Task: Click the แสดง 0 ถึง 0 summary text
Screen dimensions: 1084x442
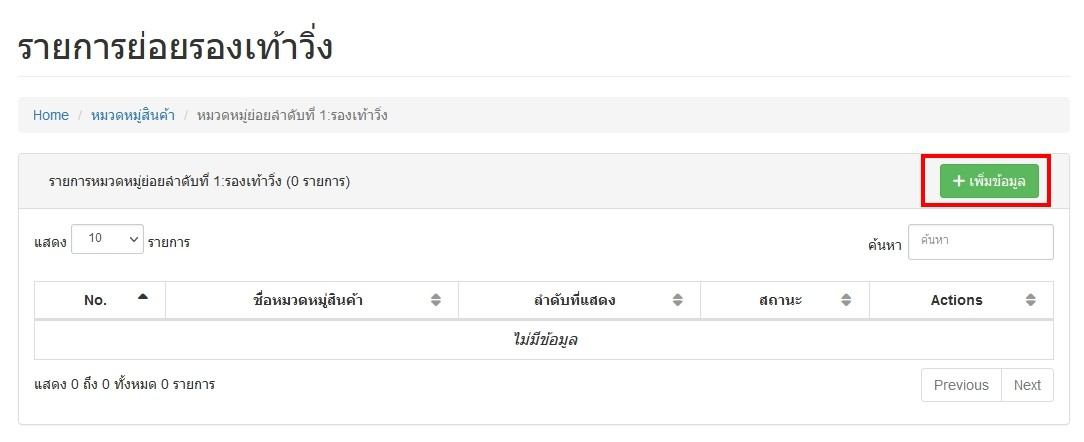Action: pos(124,384)
